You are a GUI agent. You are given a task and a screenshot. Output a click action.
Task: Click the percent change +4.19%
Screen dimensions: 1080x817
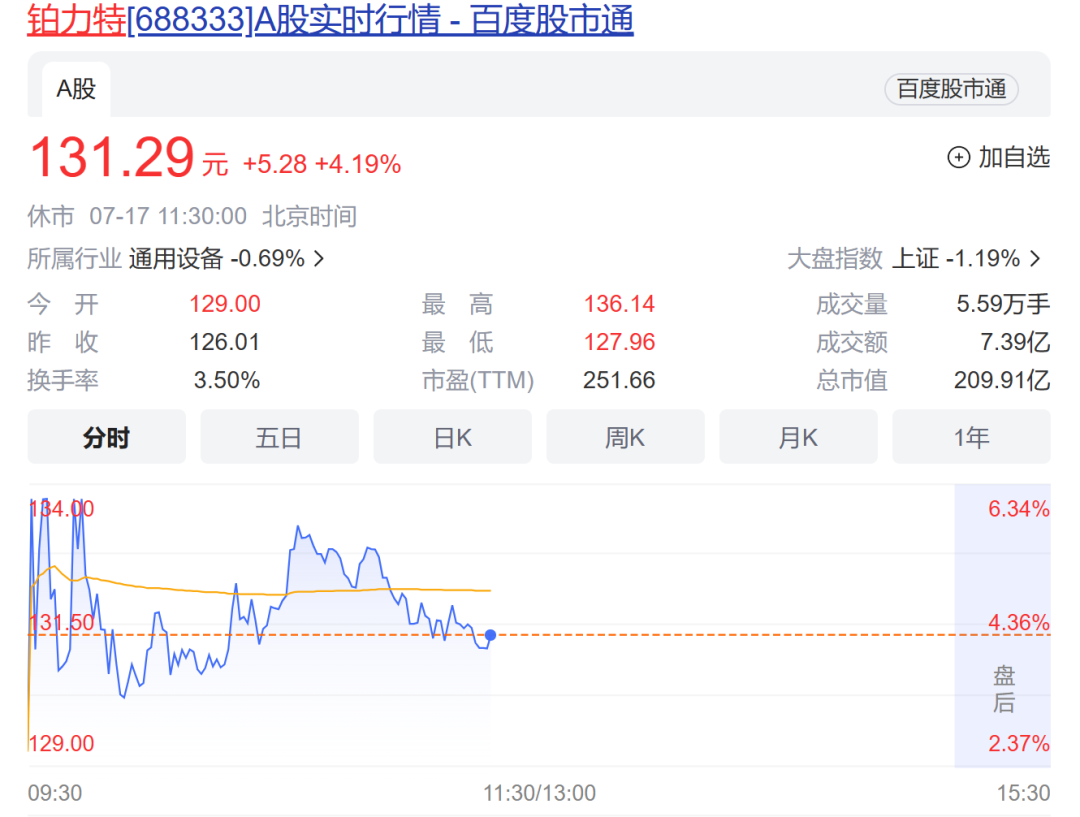pyautogui.click(x=357, y=164)
